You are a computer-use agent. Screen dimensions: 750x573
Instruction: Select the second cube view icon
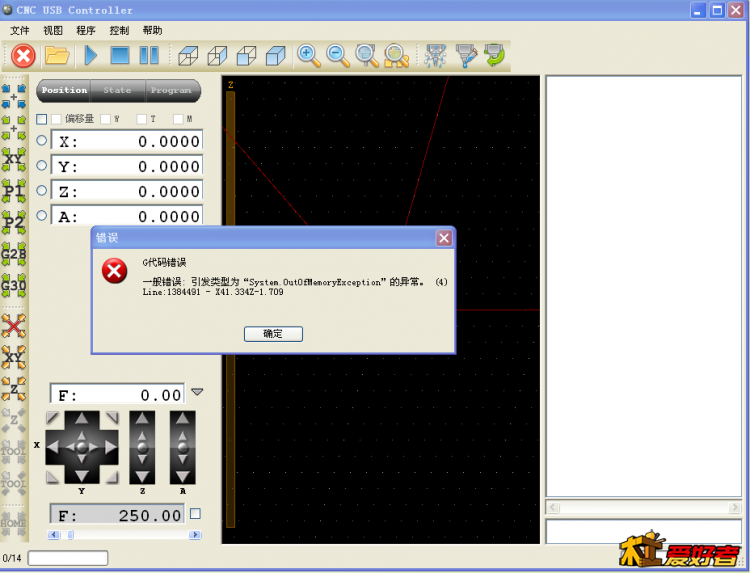coord(217,55)
